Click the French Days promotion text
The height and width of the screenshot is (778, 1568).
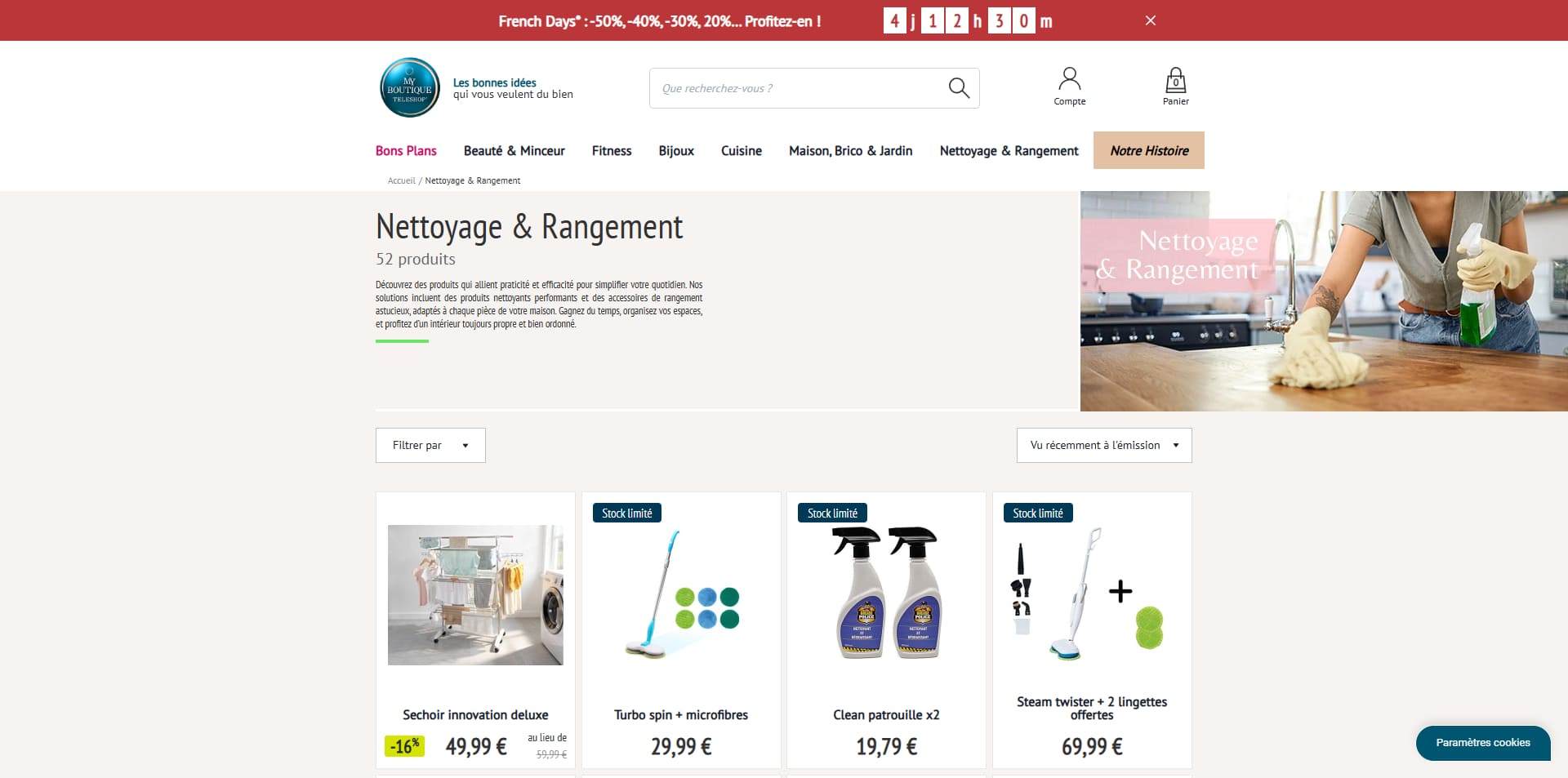660,21
